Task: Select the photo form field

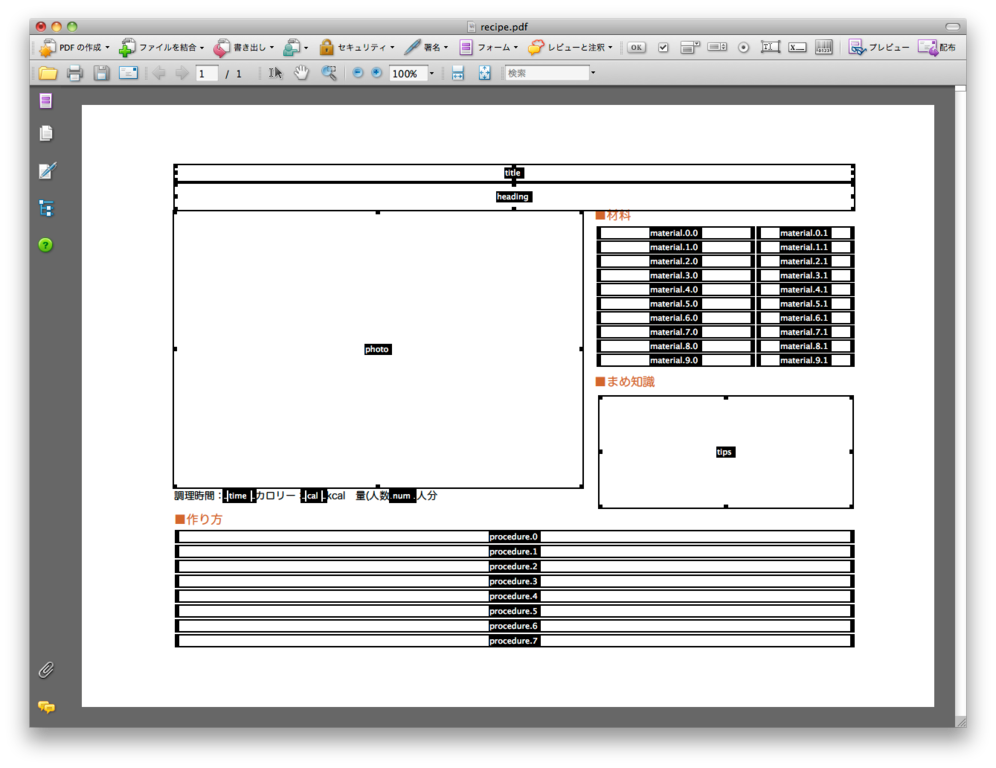Action: point(378,349)
